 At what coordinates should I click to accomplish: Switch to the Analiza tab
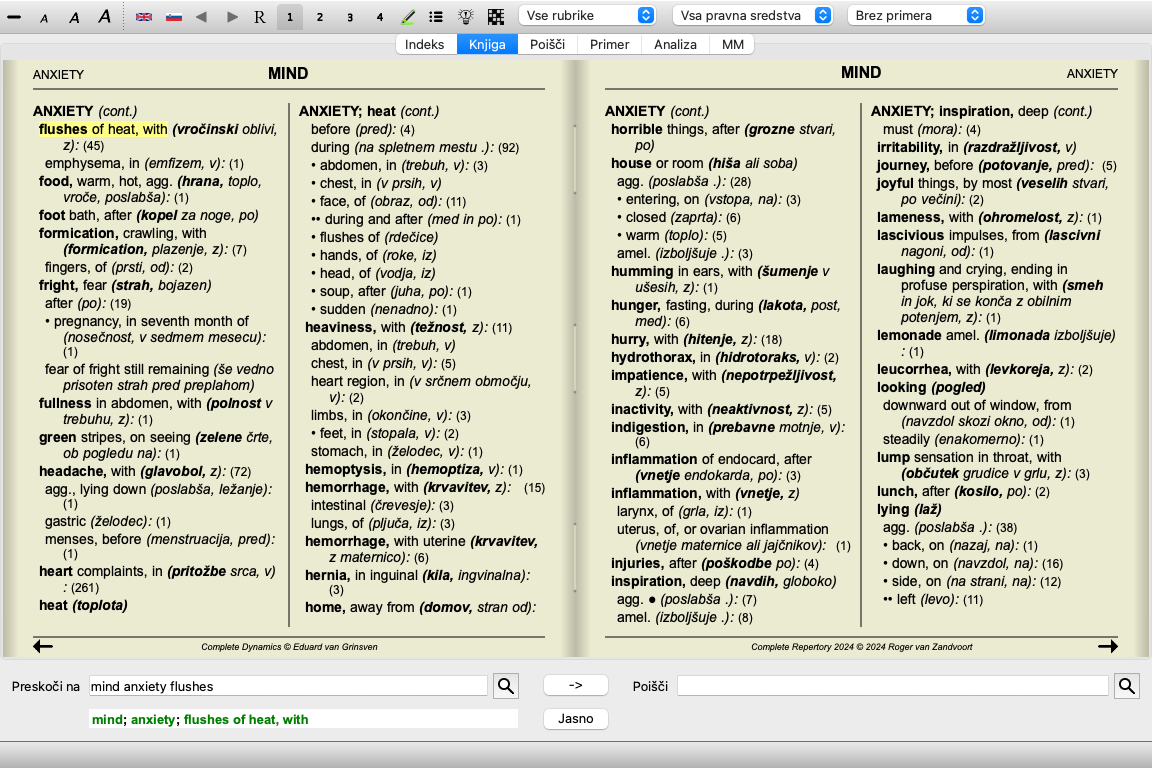674,45
